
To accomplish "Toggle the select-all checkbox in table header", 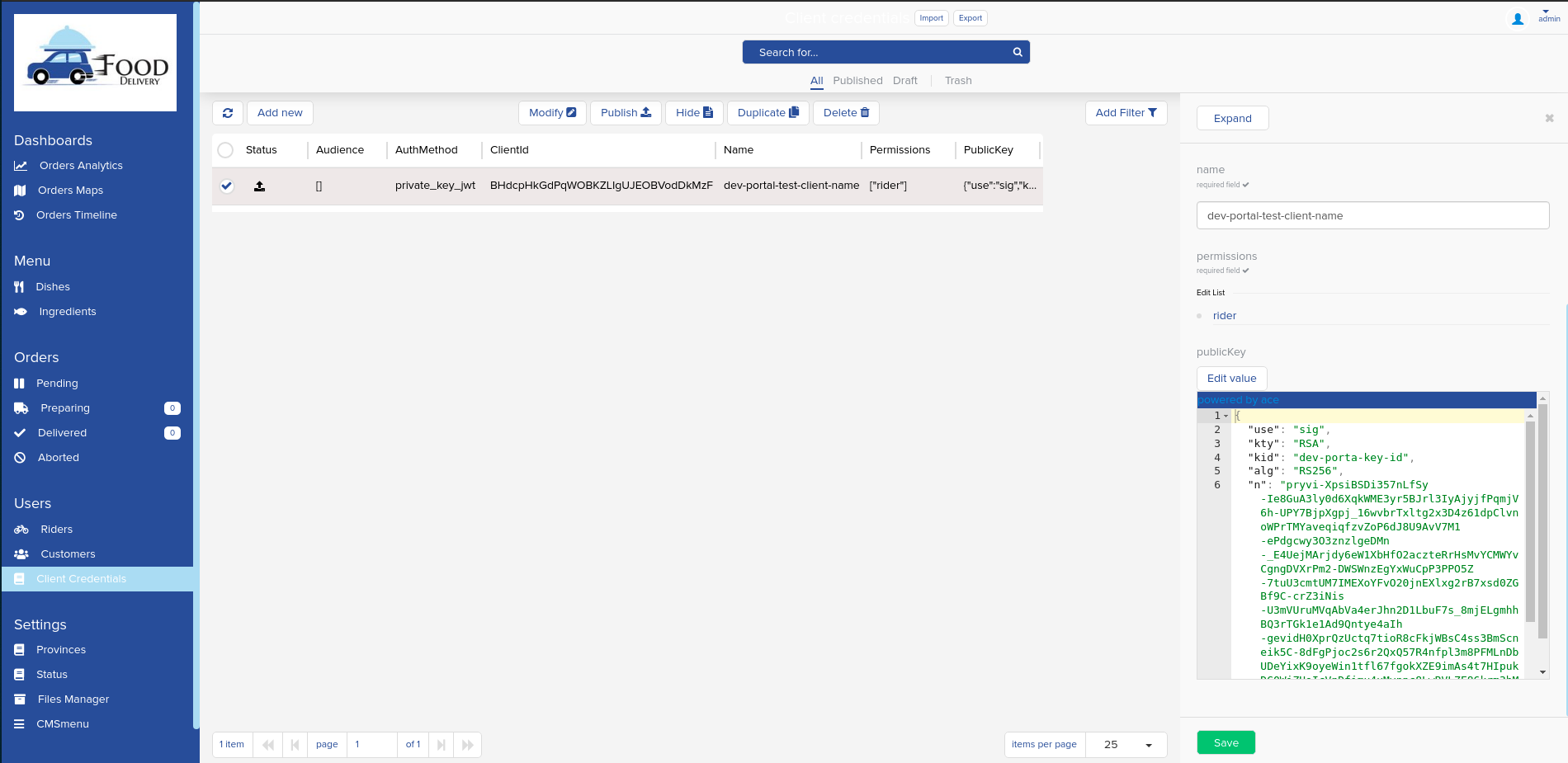I will (224, 150).
